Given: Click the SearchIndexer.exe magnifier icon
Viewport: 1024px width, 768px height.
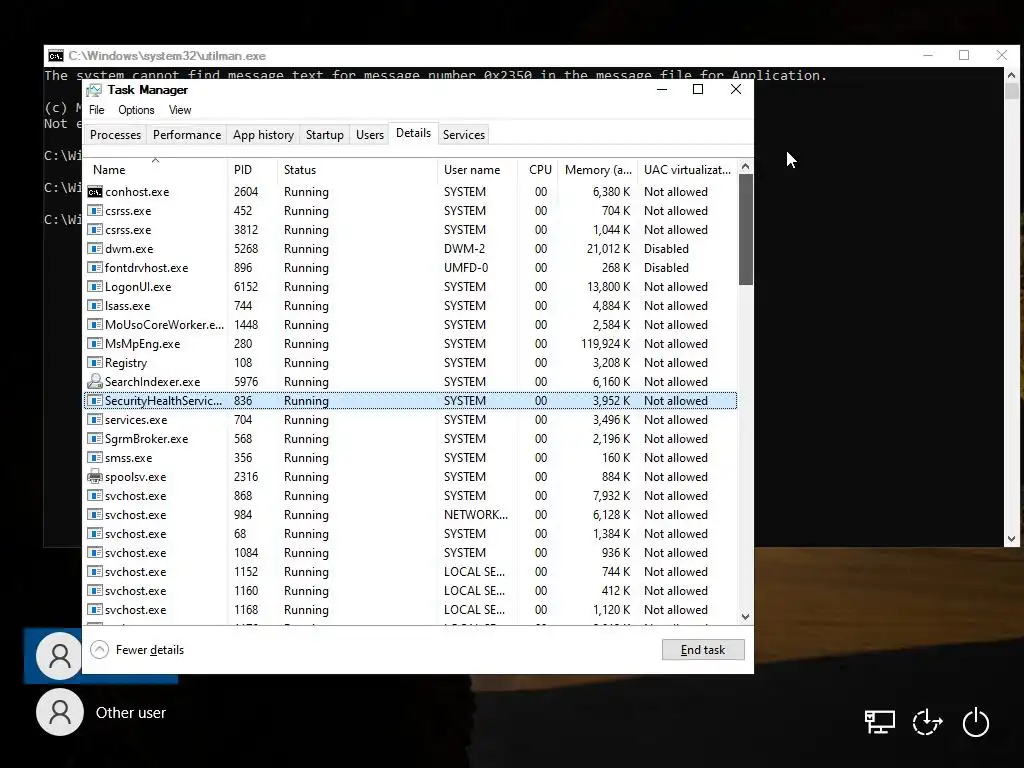Looking at the screenshot, I should click(x=95, y=381).
